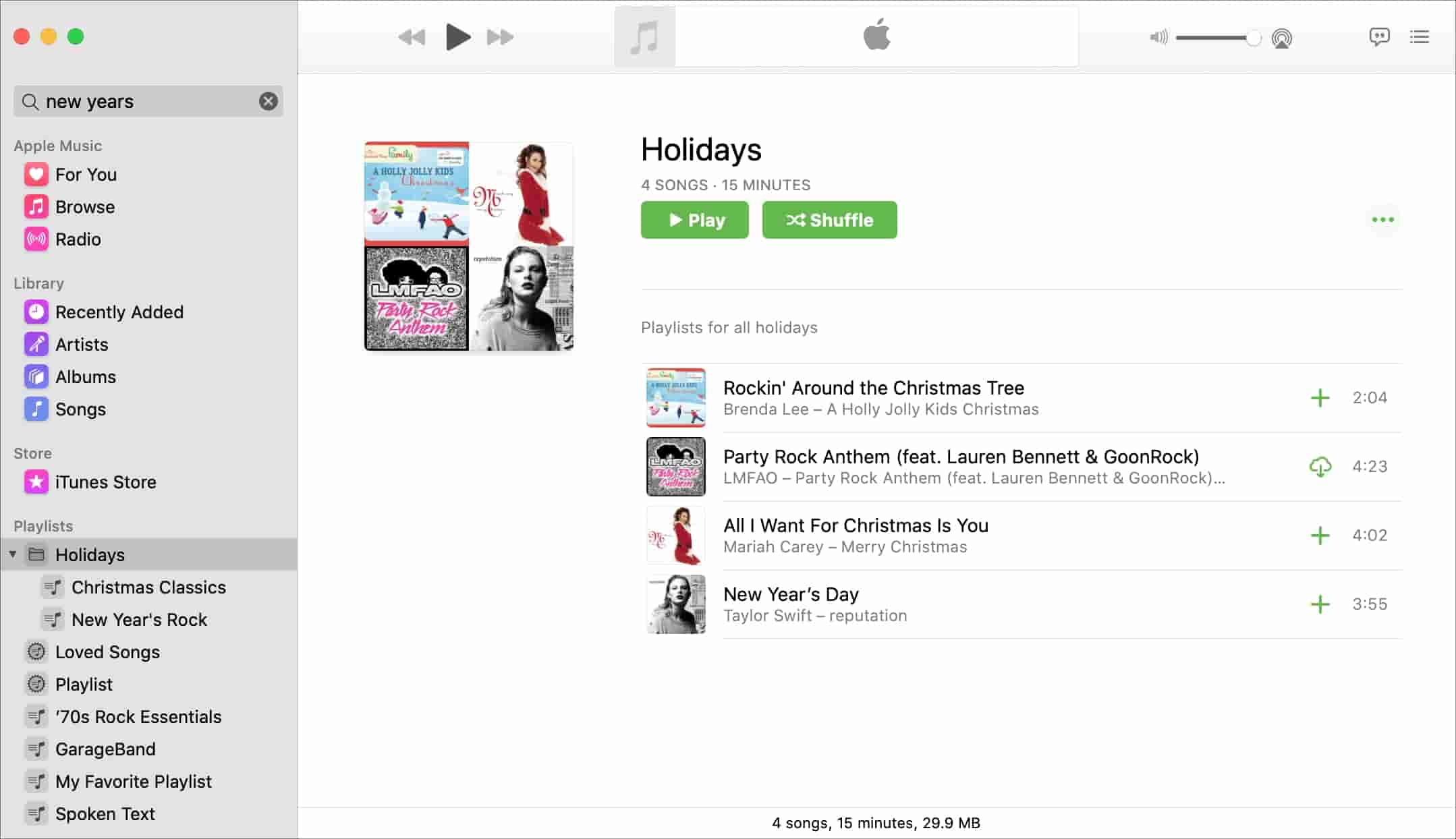Click the iTunes Store star icon
1456x839 pixels.
[x=35, y=482]
